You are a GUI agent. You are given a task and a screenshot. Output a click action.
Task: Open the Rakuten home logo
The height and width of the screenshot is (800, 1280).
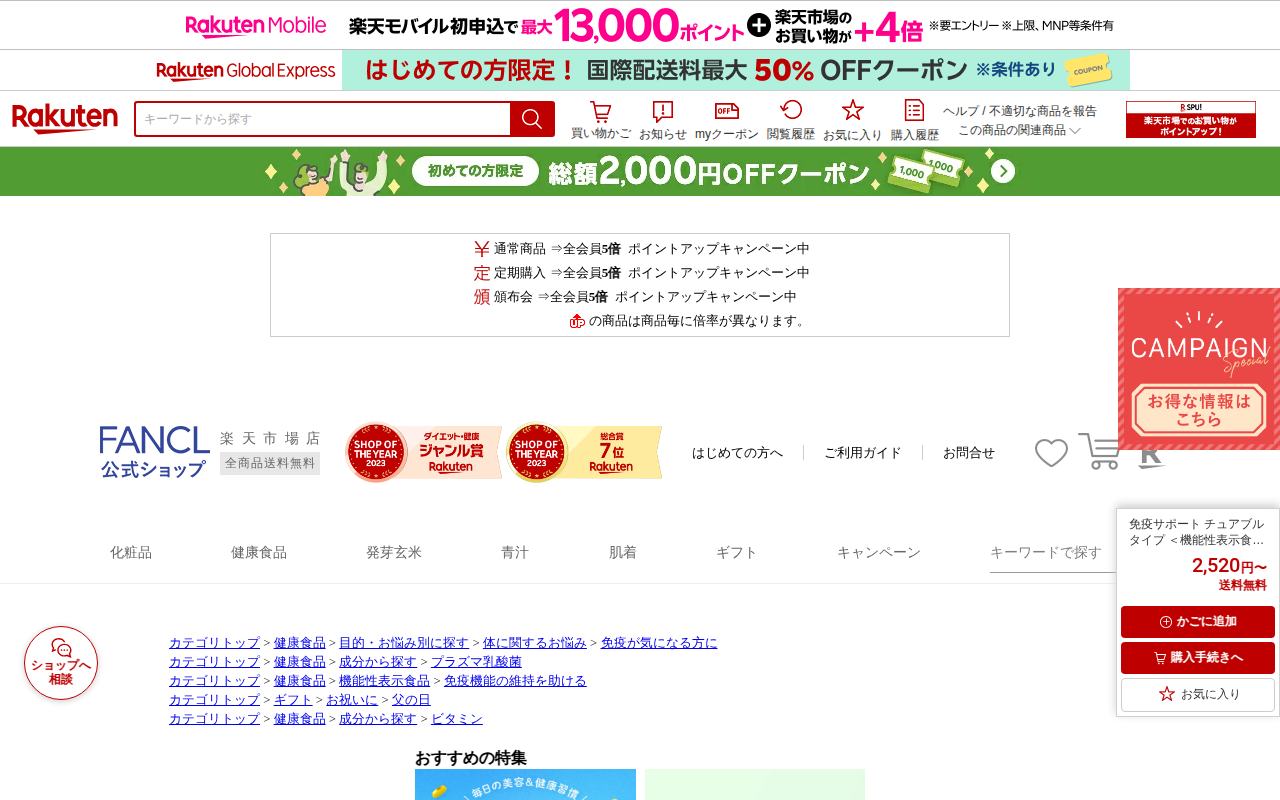point(65,119)
